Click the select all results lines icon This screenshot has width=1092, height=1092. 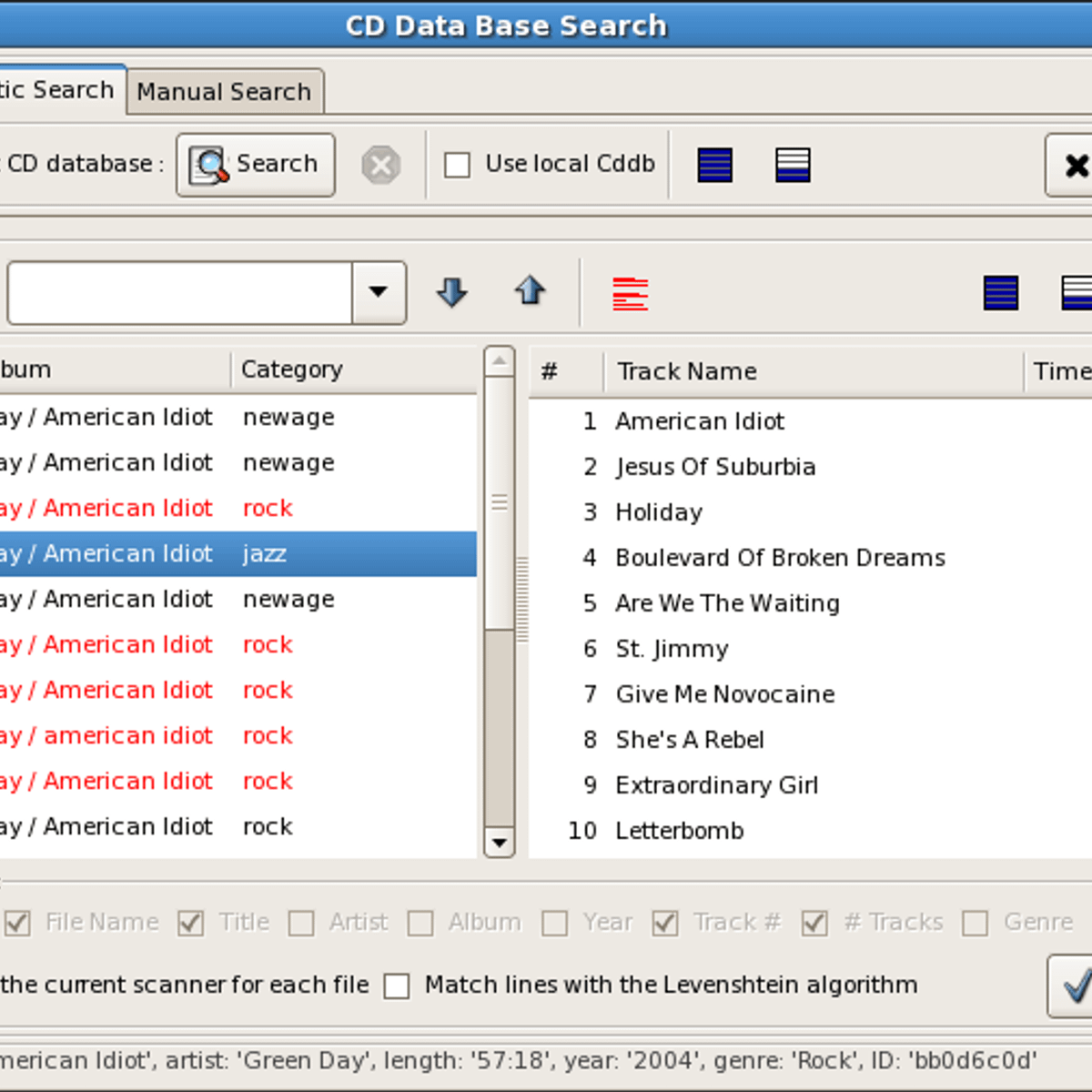point(714,166)
